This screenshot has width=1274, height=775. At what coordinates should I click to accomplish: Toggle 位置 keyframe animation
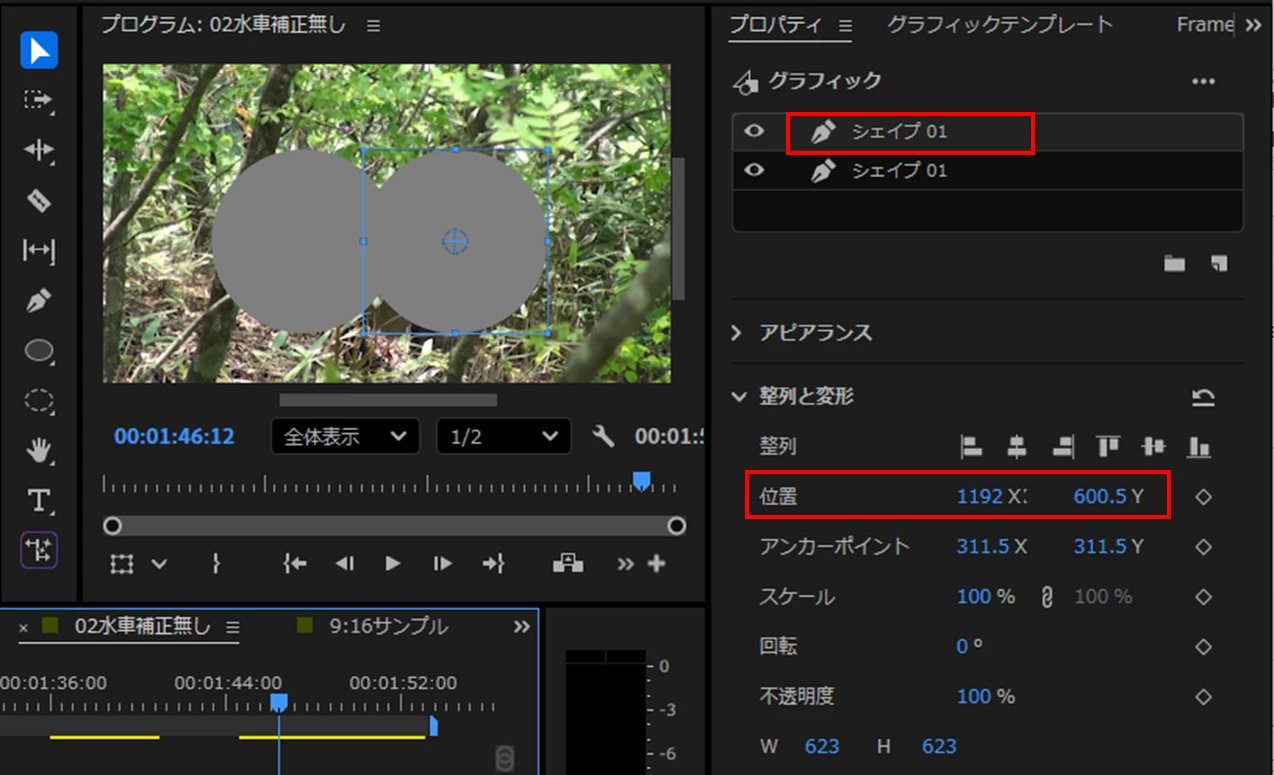point(1204,496)
